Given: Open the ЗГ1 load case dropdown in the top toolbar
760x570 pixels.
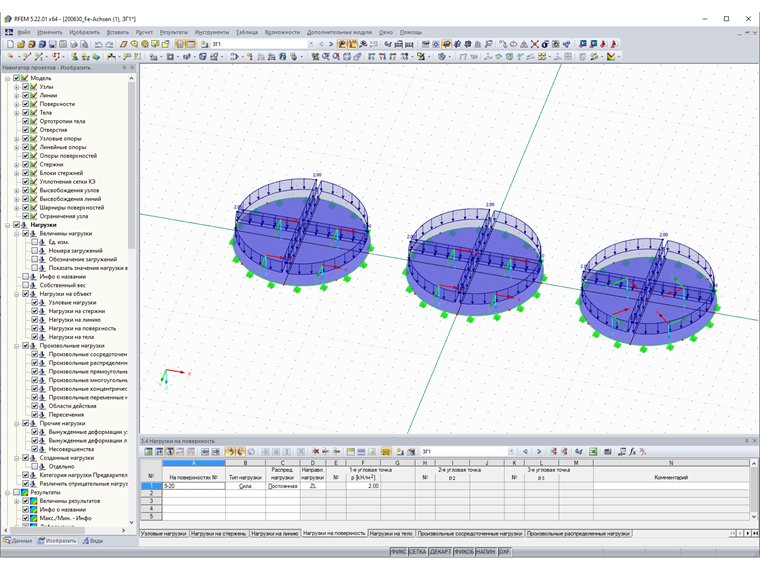Looking at the screenshot, I should click(311, 44).
